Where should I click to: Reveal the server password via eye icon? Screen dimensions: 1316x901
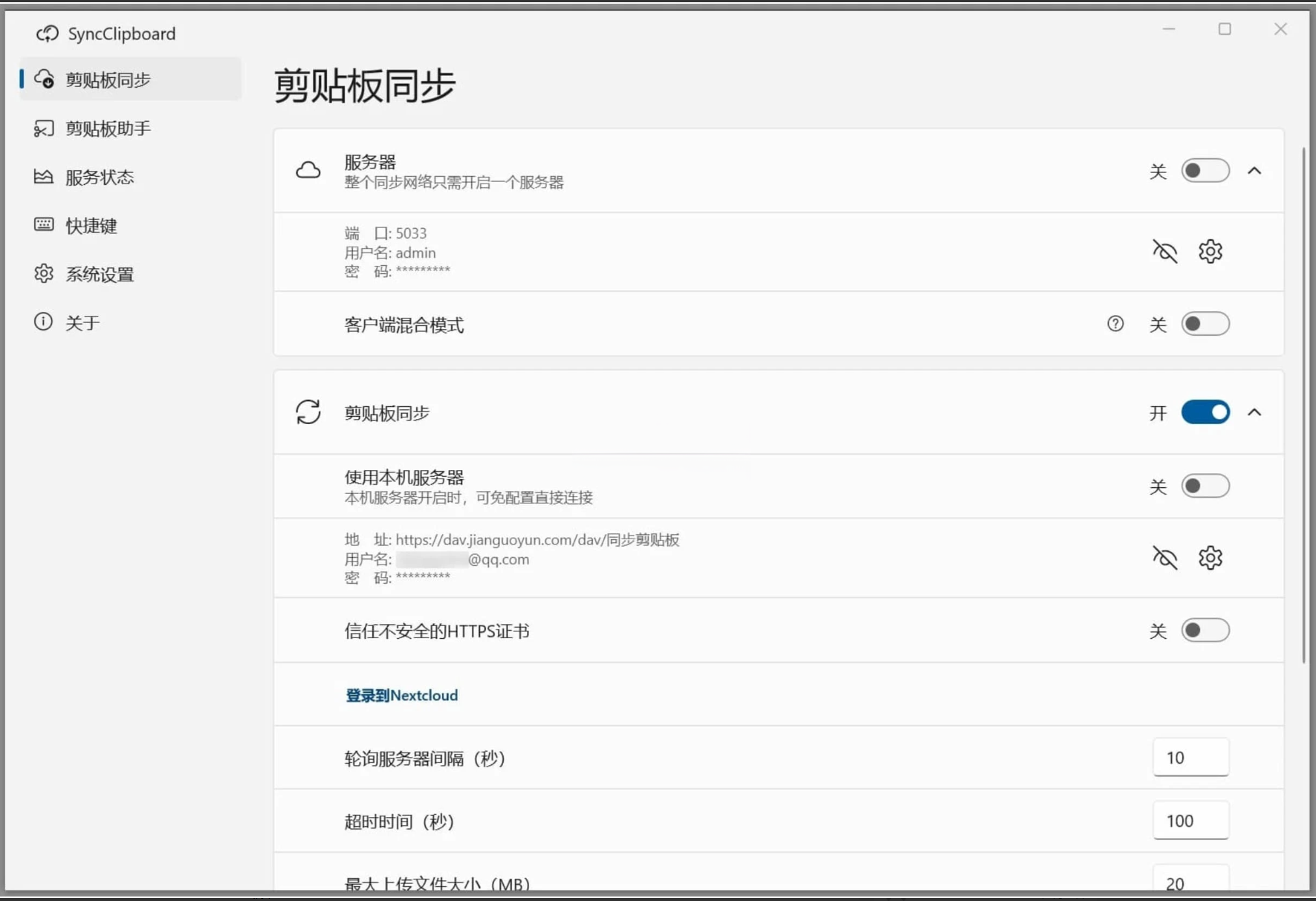pos(1164,252)
